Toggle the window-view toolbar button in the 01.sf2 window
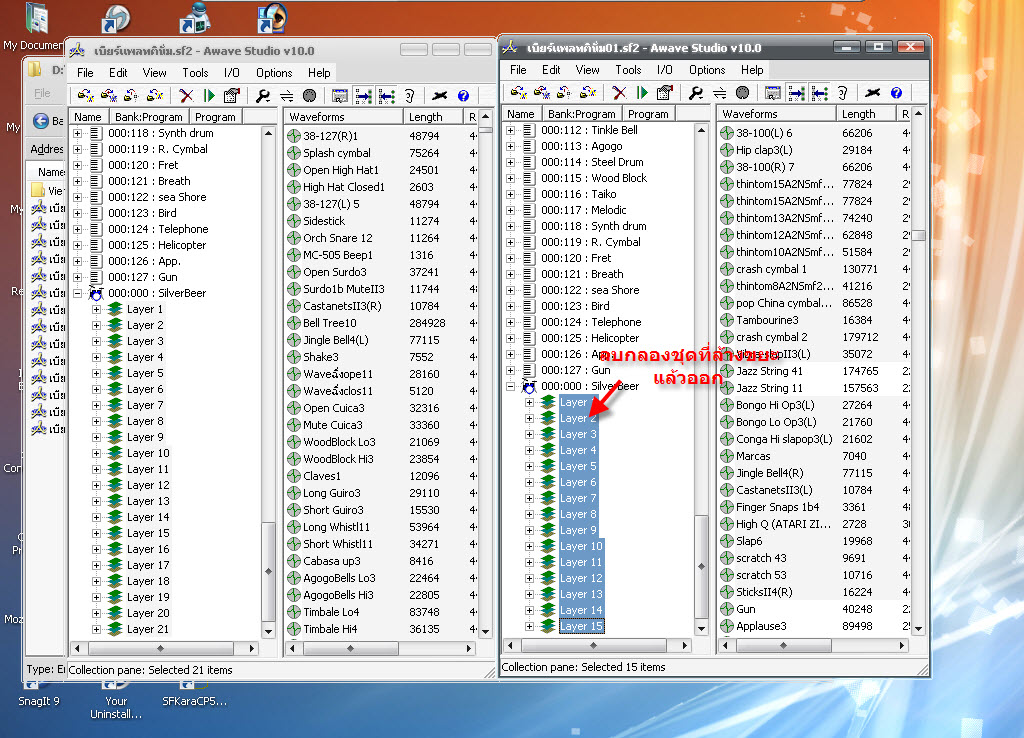The height and width of the screenshot is (738, 1024). point(772,93)
